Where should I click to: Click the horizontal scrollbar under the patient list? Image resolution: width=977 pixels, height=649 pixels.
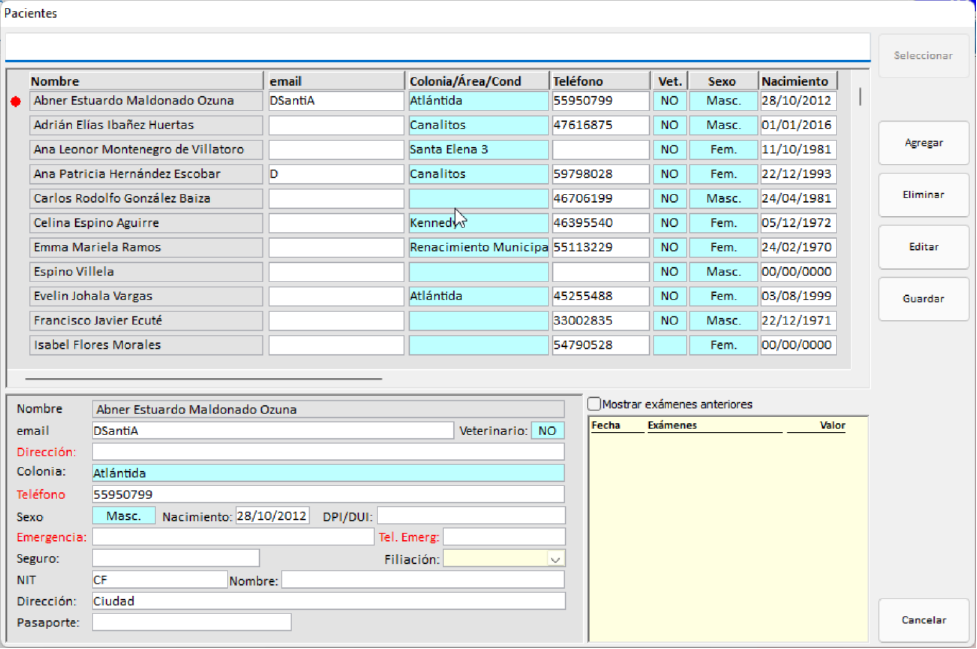[203, 379]
